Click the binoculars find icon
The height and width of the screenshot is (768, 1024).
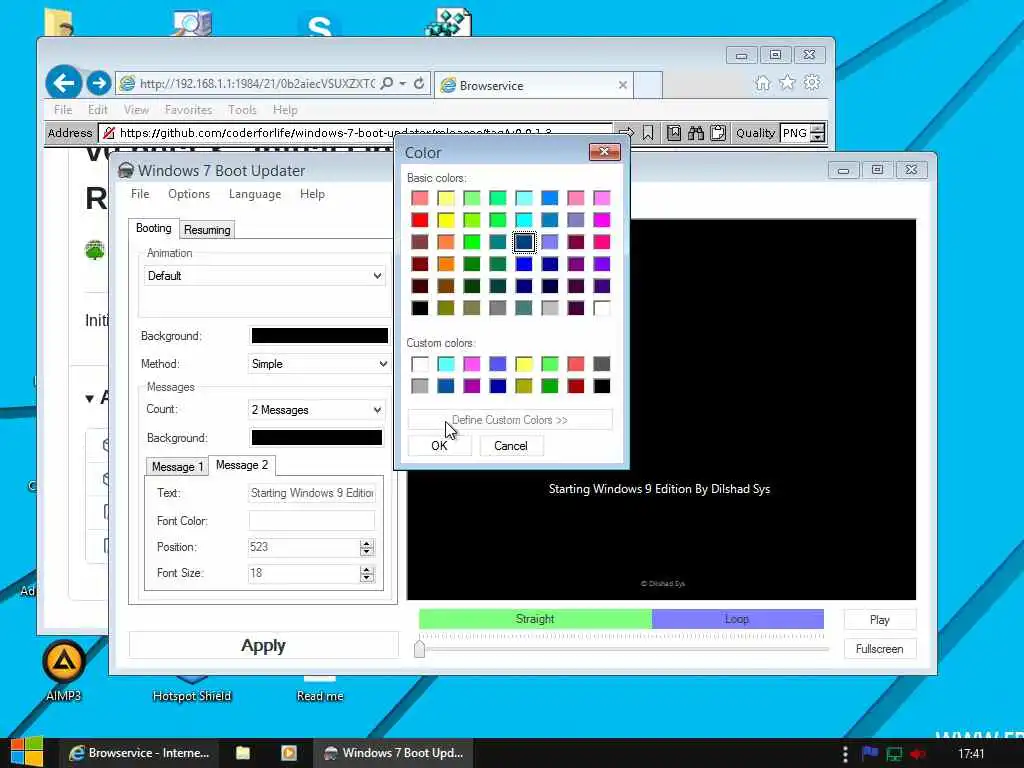click(696, 133)
